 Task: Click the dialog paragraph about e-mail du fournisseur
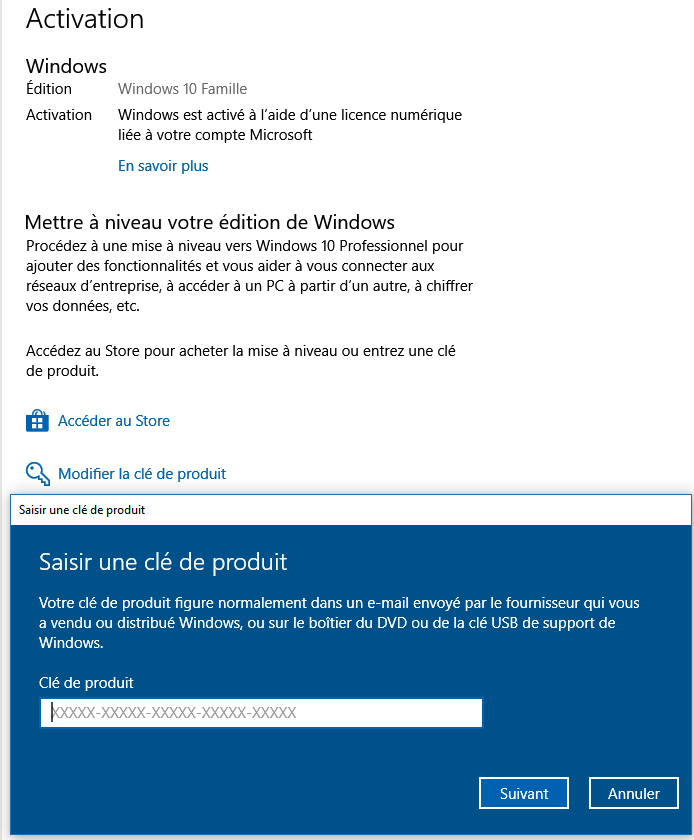[x=339, y=622]
